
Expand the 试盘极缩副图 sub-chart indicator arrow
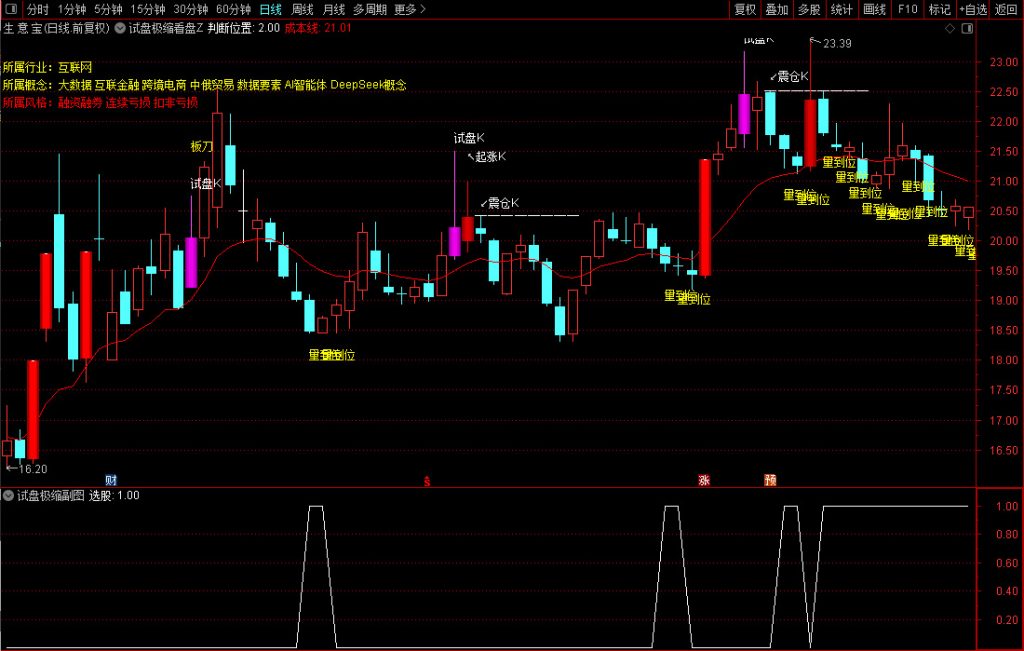click(x=9, y=495)
